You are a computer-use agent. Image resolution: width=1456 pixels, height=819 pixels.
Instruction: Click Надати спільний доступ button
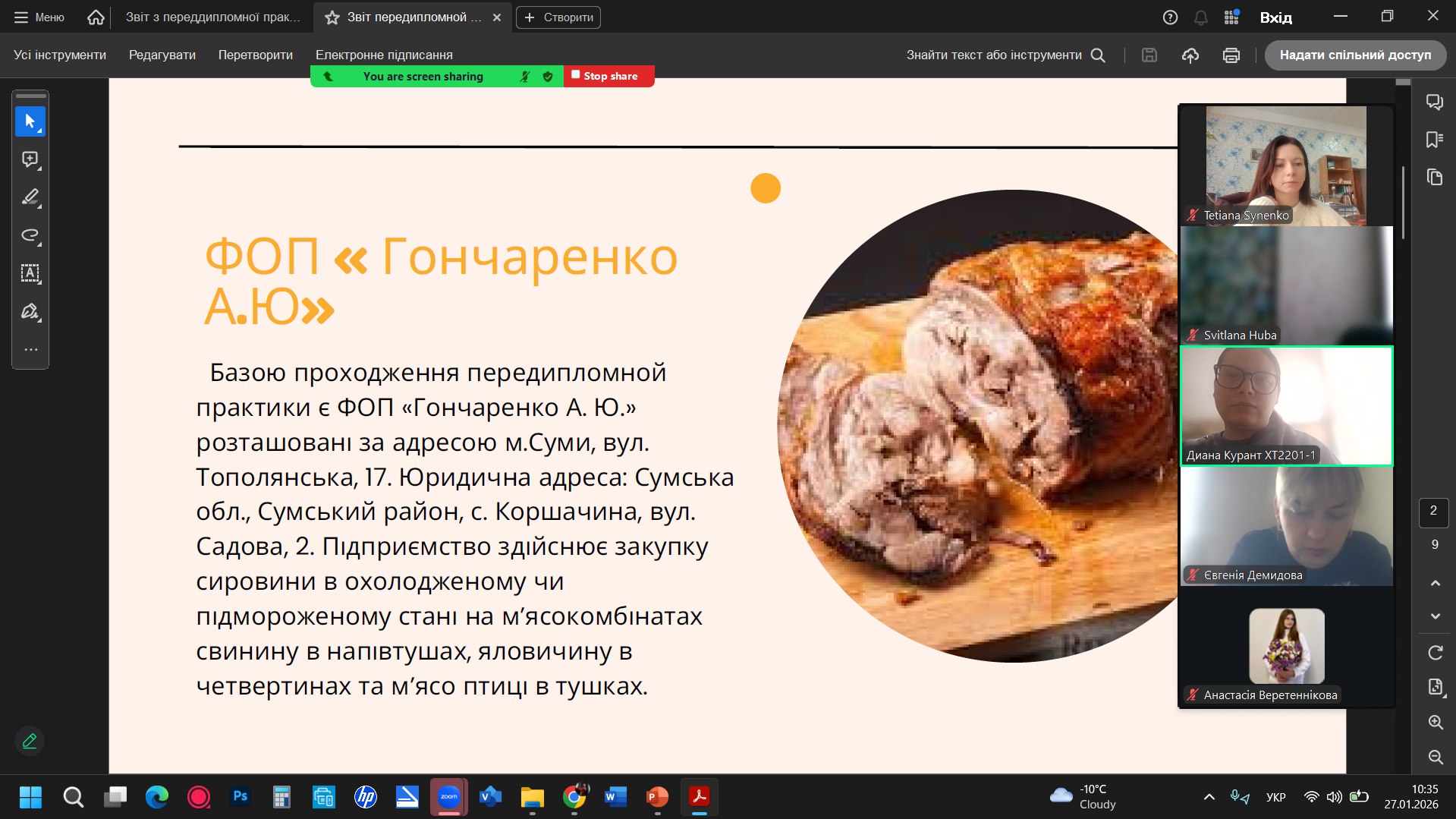pyautogui.click(x=1354, y=55)
